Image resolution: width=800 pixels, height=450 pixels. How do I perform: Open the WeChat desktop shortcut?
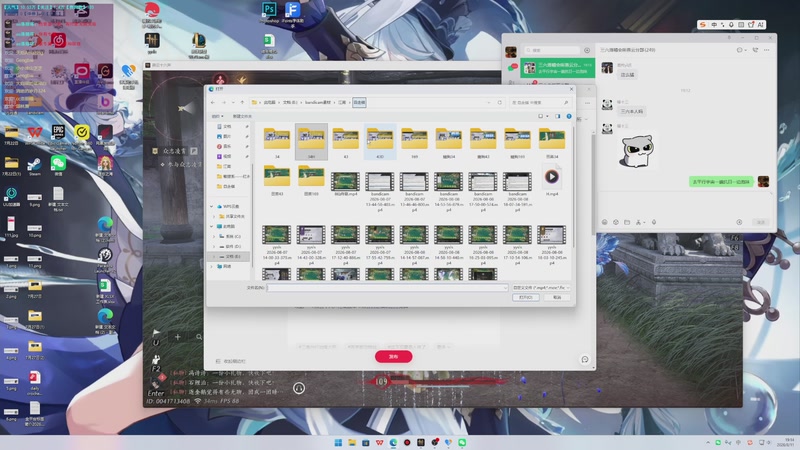tap(58, 166)
